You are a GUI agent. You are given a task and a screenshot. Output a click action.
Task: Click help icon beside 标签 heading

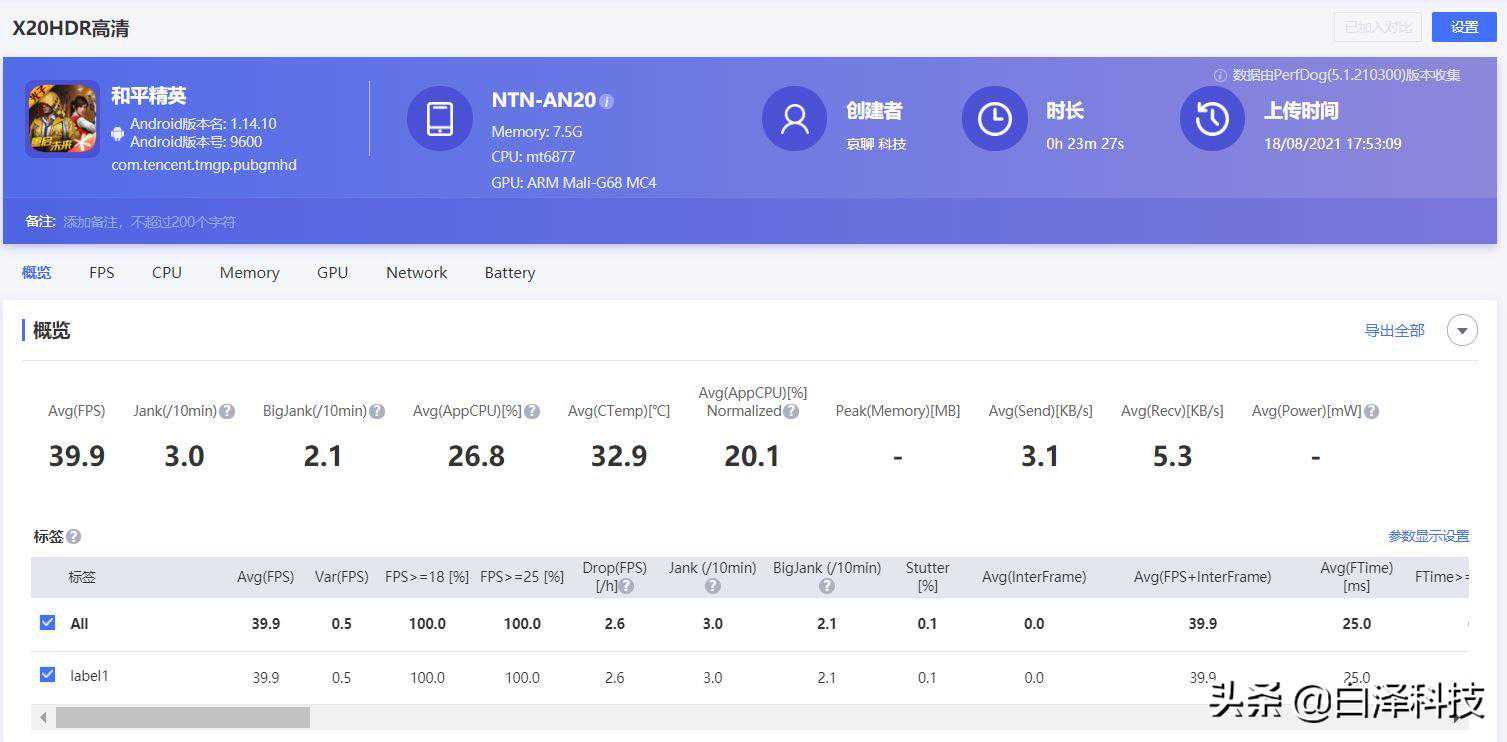74,537
